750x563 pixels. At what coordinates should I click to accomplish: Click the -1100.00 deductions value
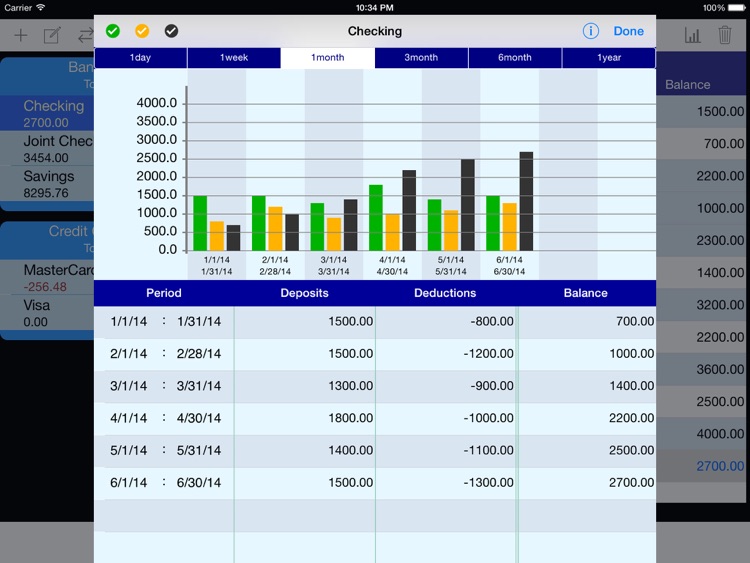(488, 451)
